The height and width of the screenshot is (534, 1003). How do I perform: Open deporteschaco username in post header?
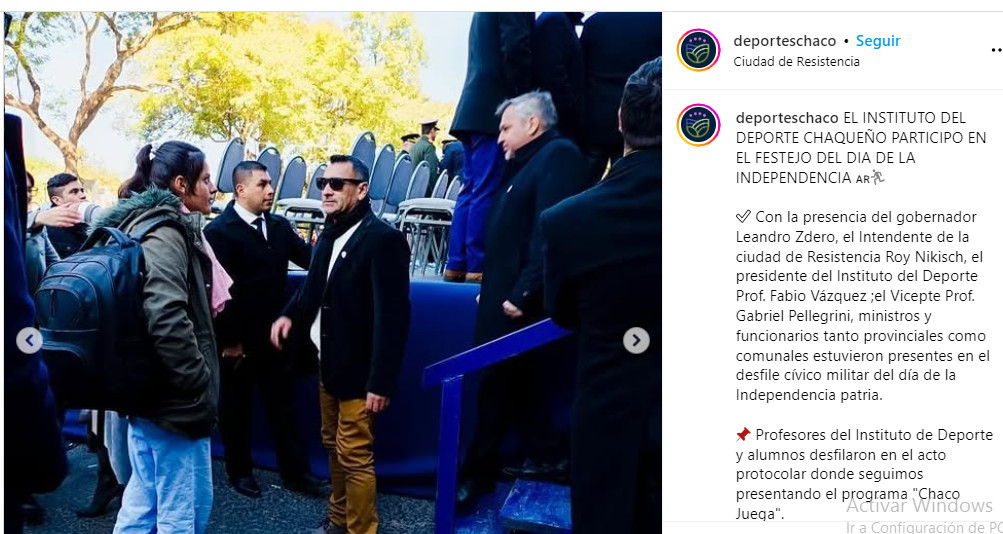[784, 41]
